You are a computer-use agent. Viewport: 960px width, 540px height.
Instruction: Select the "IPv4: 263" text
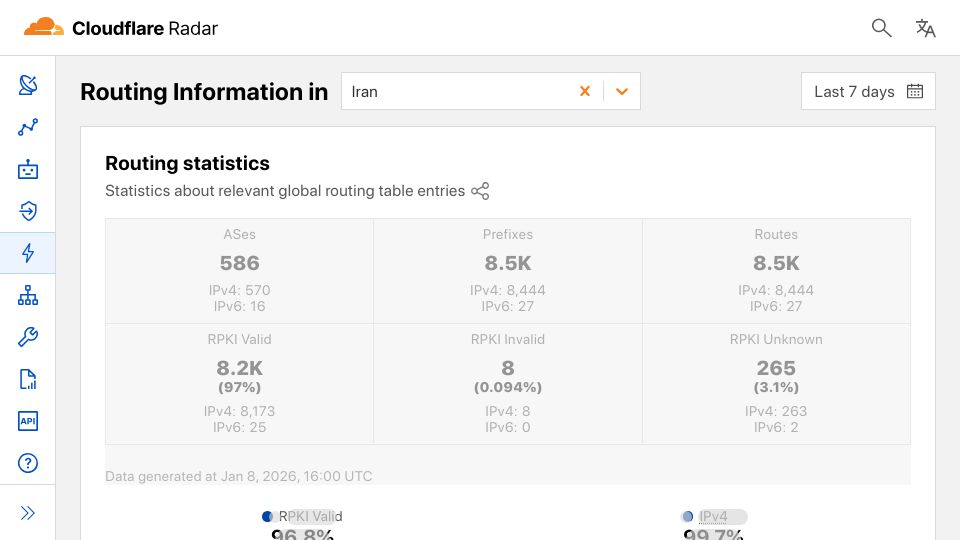pos(776,411)
